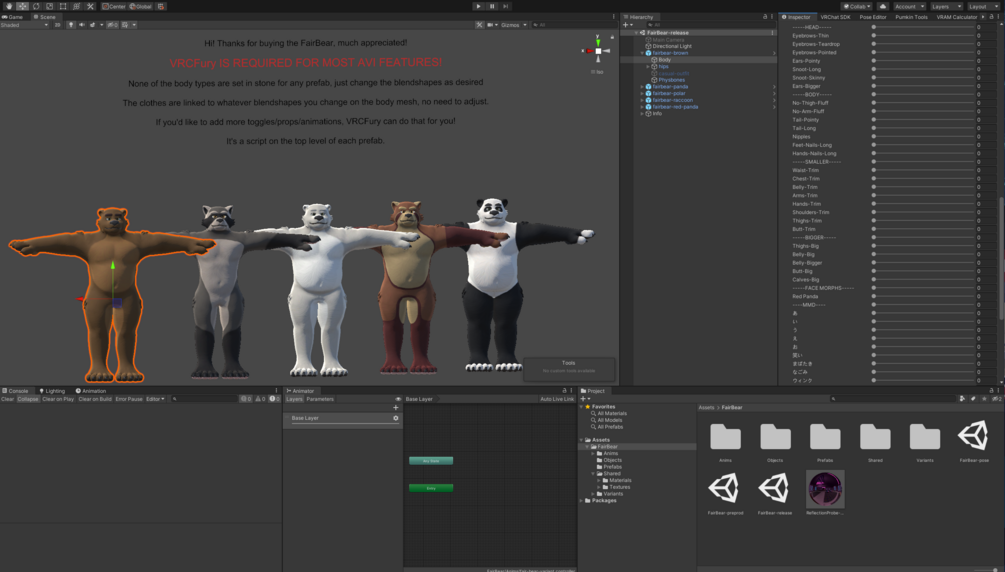Toggle 2D view mode

57,24
